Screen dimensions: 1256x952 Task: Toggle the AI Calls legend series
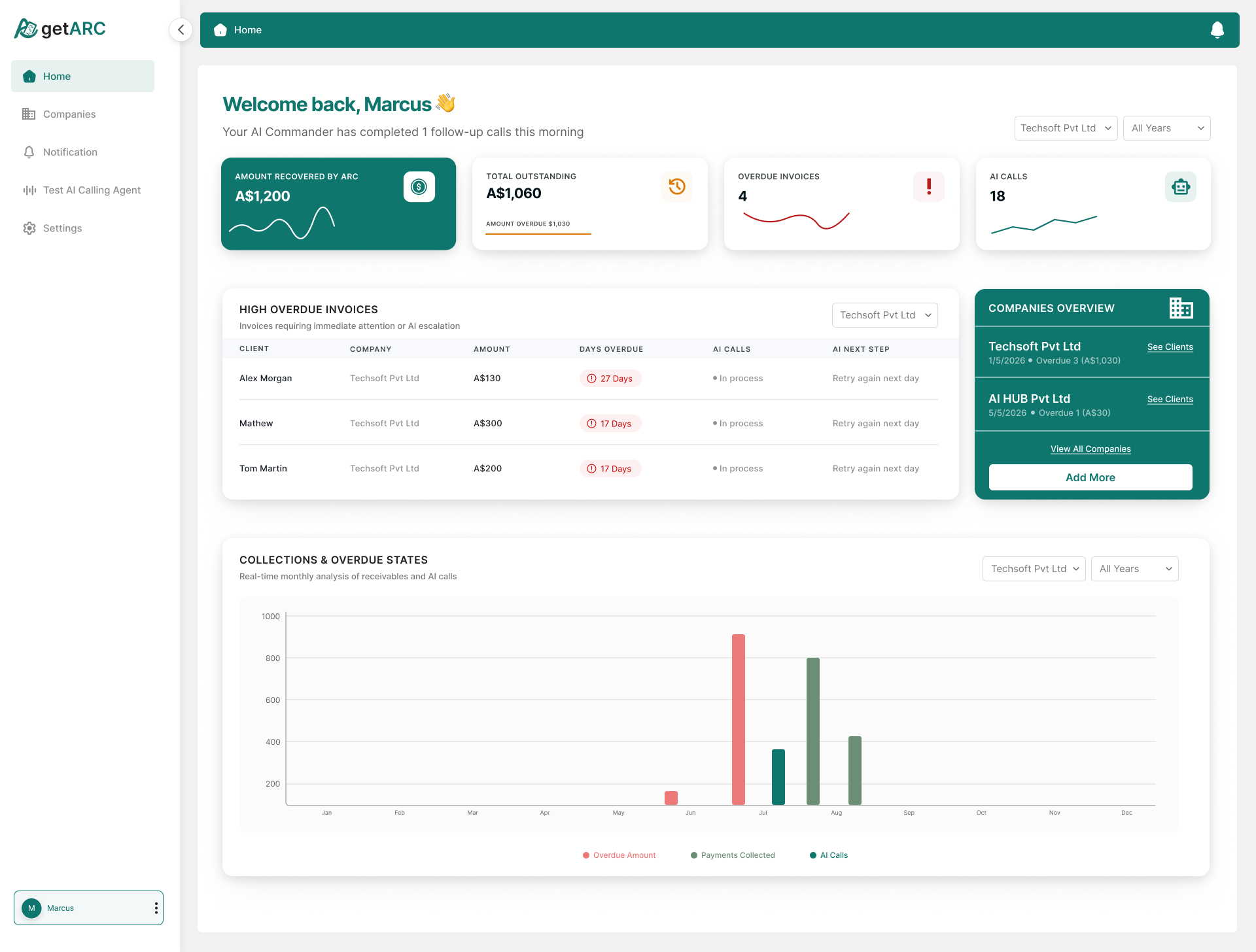[828, 855]
